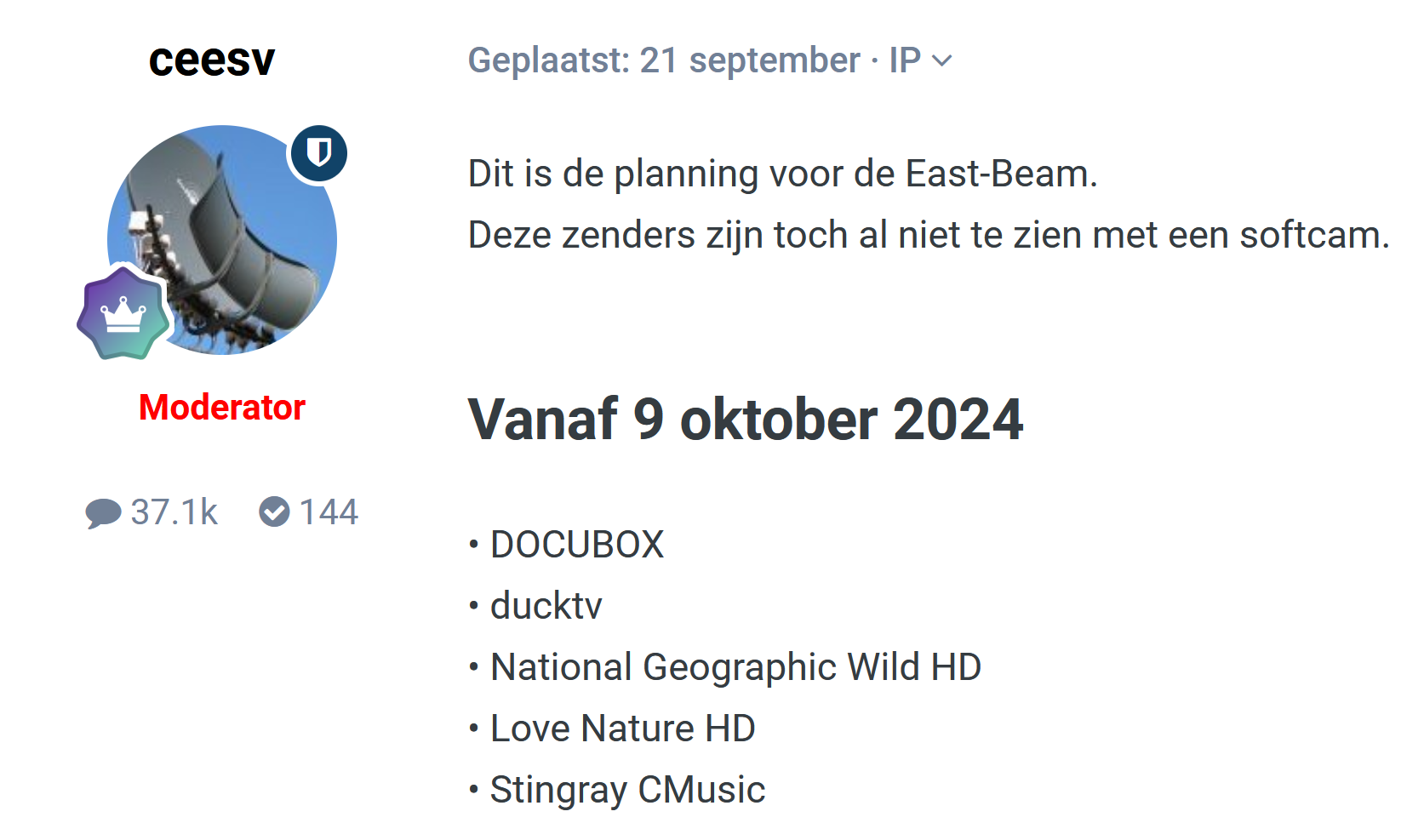Click the purple crown rank badge
The height and width of the screenshot is (840, 1424).
[124, 313]
